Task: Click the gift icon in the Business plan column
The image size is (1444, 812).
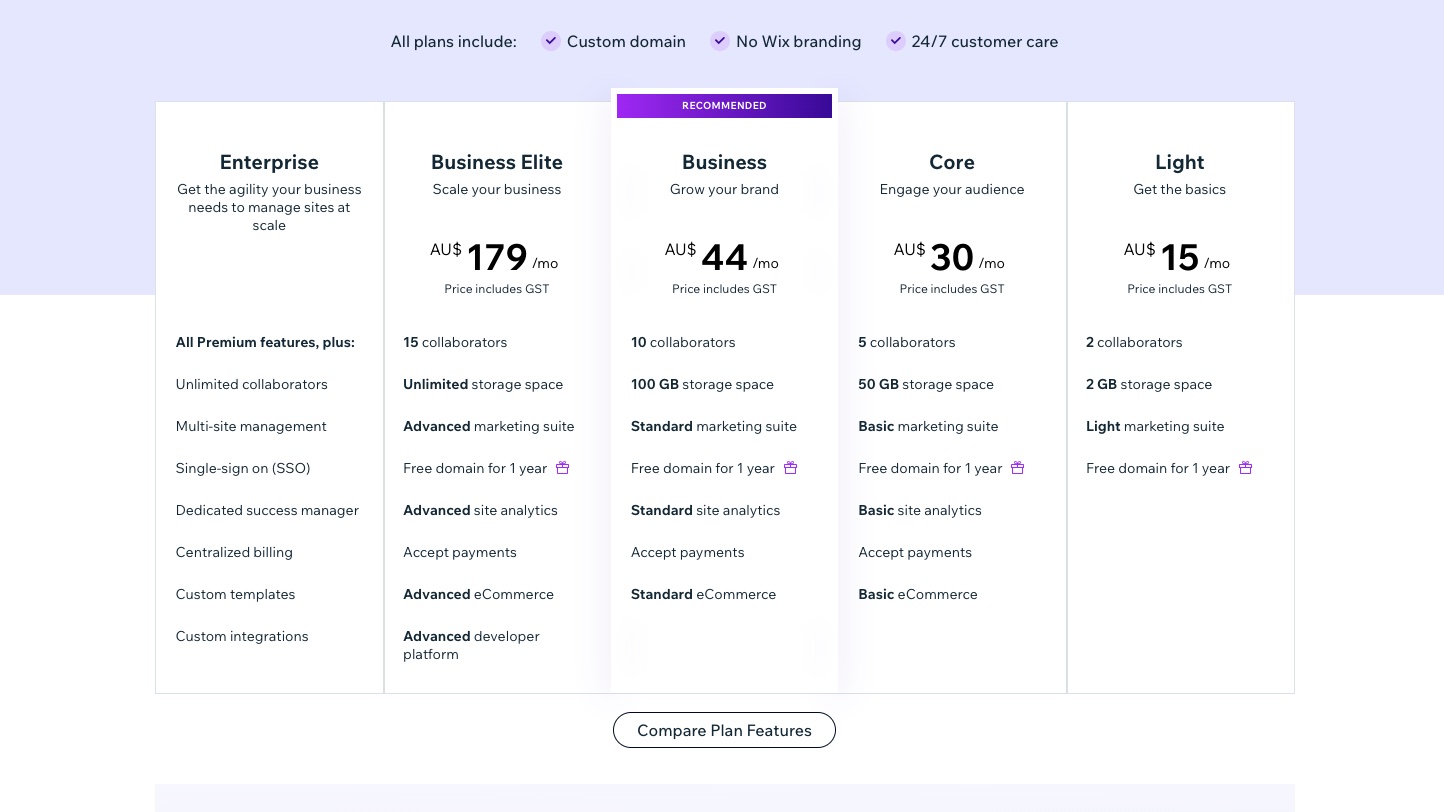Action: tap(790, 467)
